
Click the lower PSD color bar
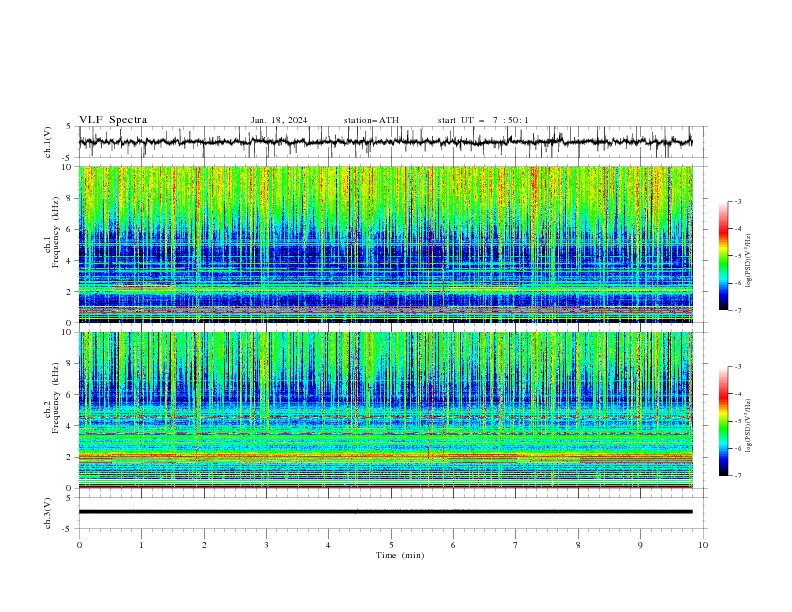click(723, 421)
